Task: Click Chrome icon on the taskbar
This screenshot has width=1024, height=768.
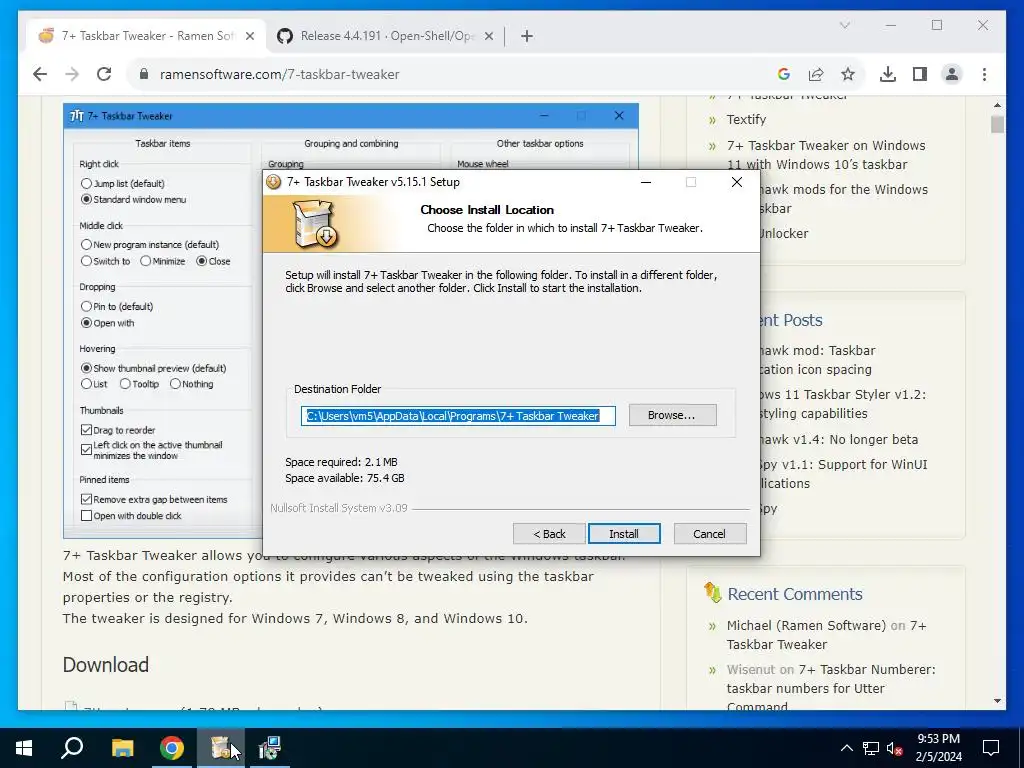Action: coord(172,748)
